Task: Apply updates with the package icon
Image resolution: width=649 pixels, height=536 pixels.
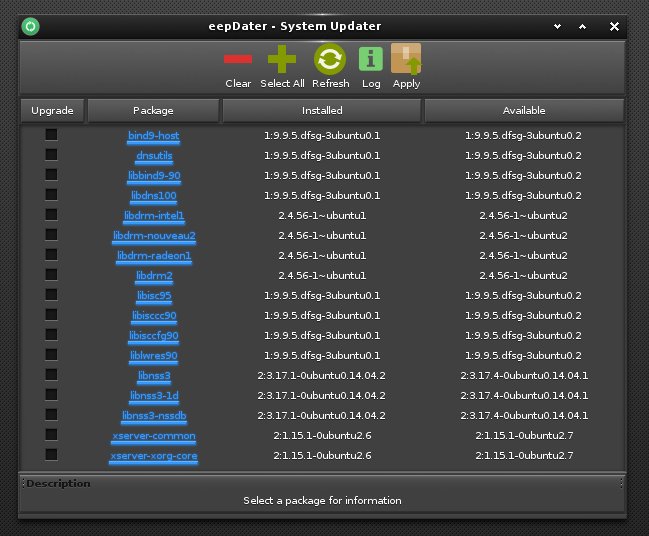Action: (406, 59)
